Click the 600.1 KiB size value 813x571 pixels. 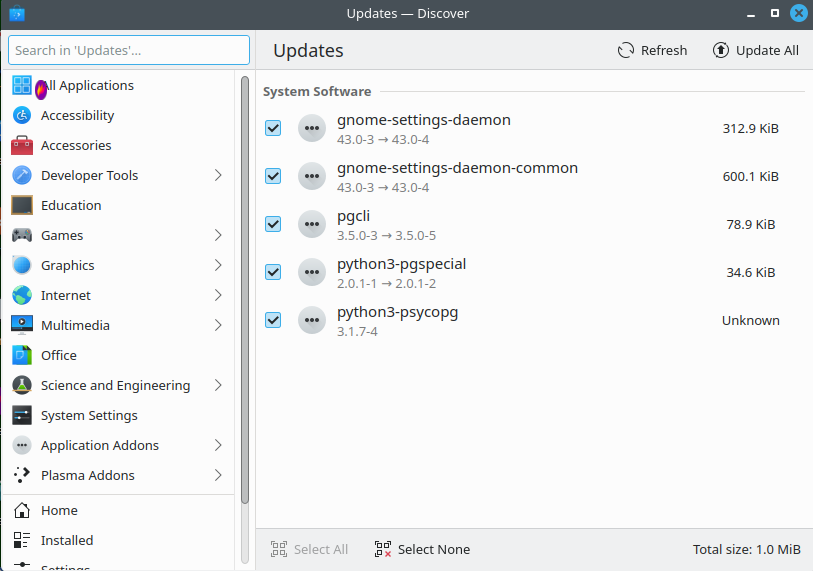tap(750, 176)
